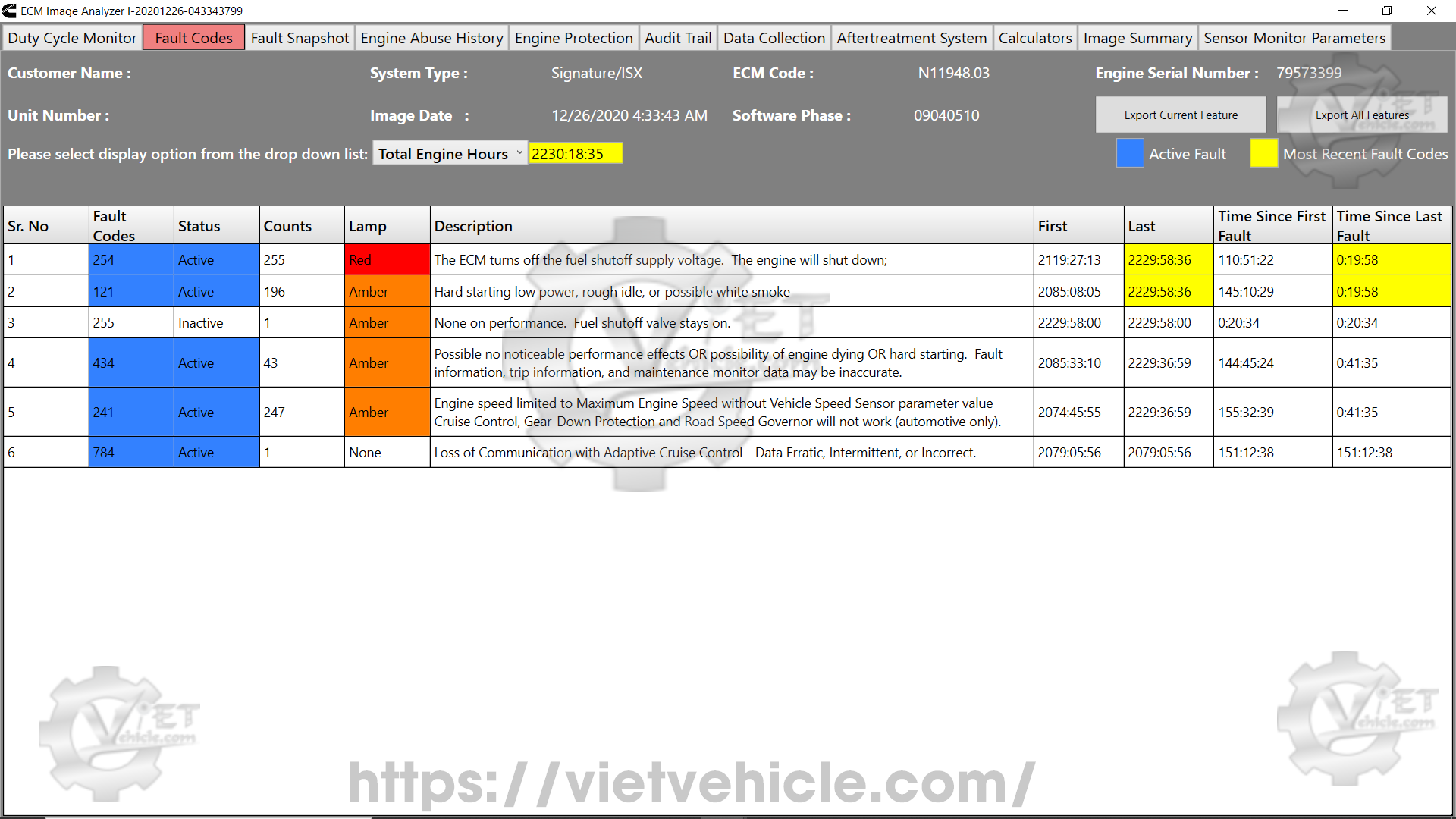Image resolution: width=1456 pixels, height=819 pixels.
Task: Click the Inactive status cell for code 255
Action: pyautogui.click(x=216, y=323)
